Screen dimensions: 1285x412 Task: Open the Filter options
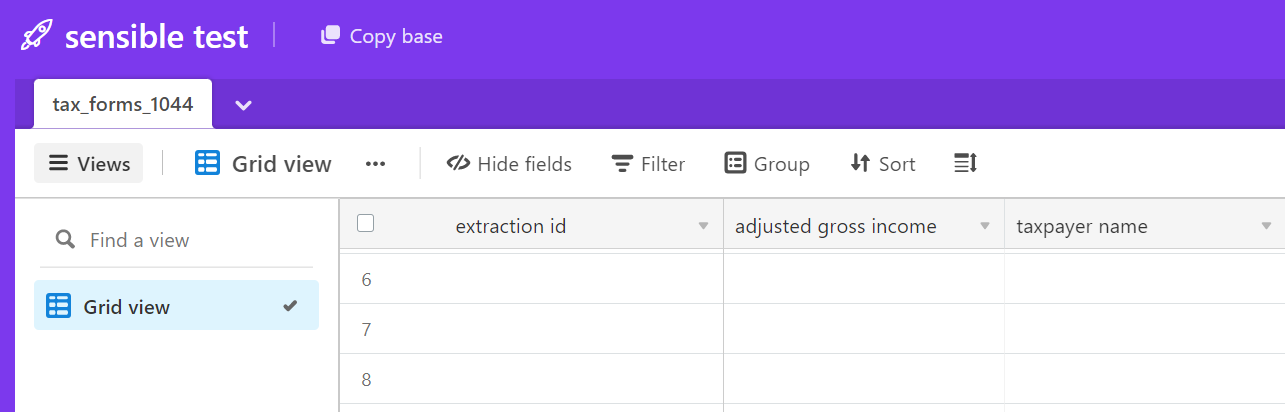coord(648,163)
